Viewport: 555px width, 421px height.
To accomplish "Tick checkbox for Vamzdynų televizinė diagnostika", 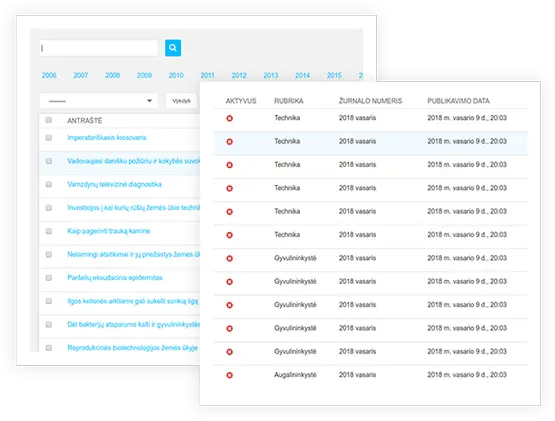I will (49, 184).
